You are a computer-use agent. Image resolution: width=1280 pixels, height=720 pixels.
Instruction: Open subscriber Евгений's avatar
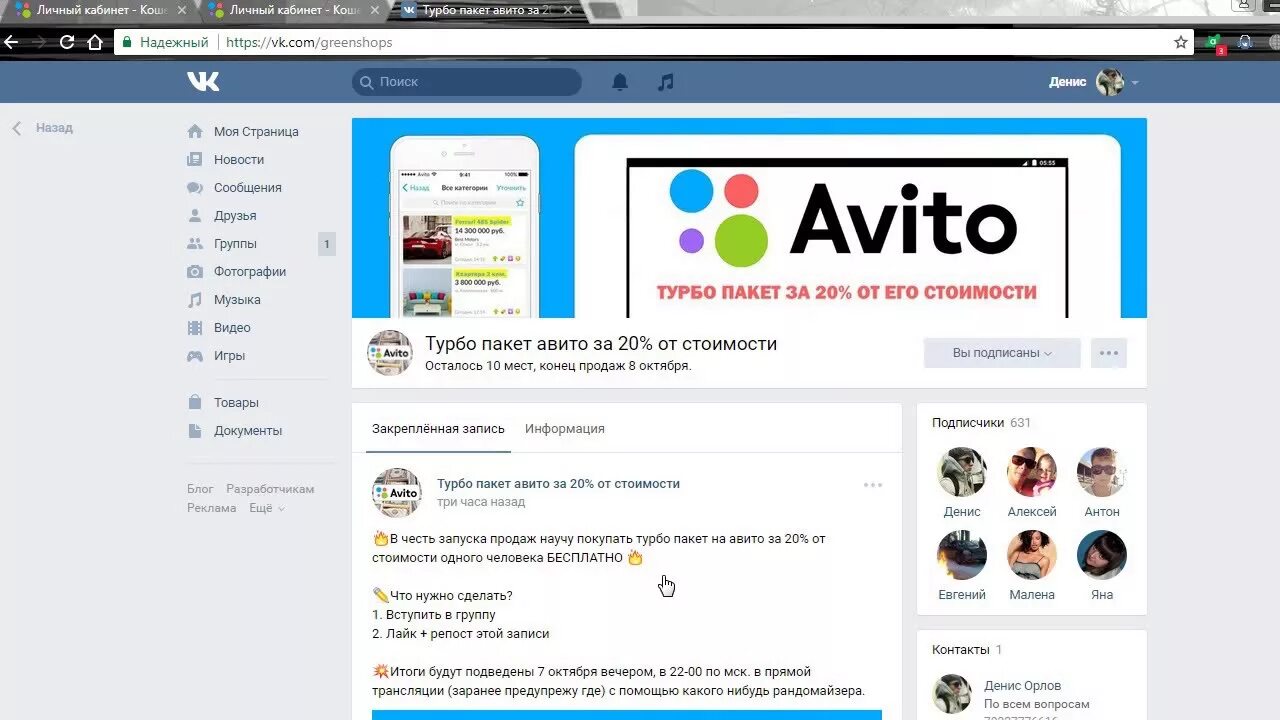tap(962, 555)
